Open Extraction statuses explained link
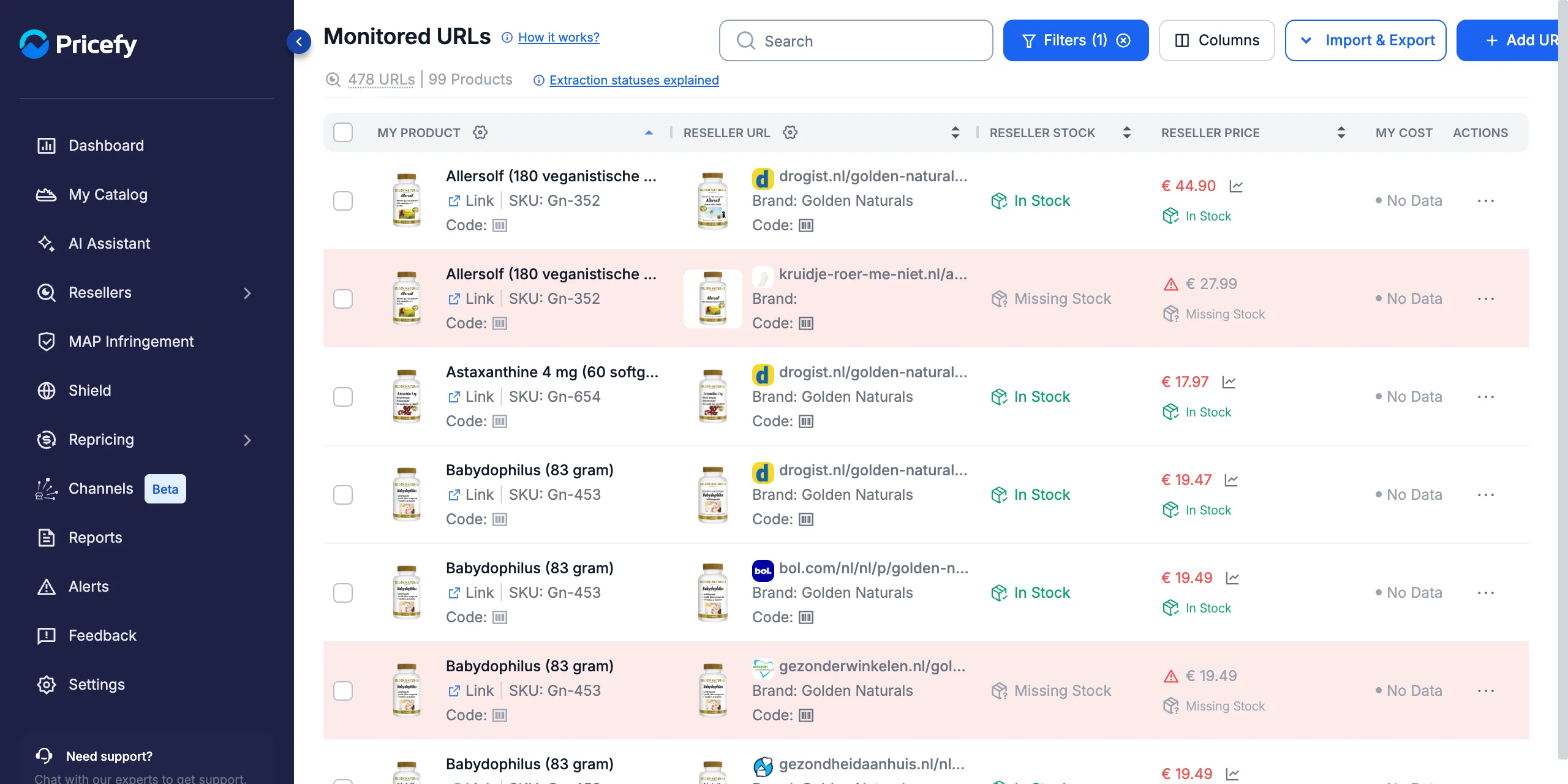Screen dimensions: 1568x784 tap(634, 80)
